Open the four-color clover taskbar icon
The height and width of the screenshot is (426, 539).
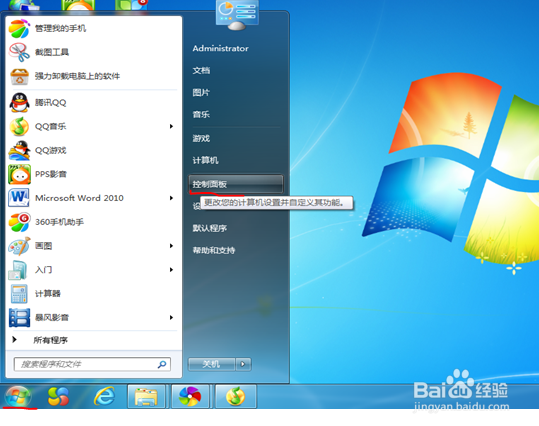[x=58, y=396]
